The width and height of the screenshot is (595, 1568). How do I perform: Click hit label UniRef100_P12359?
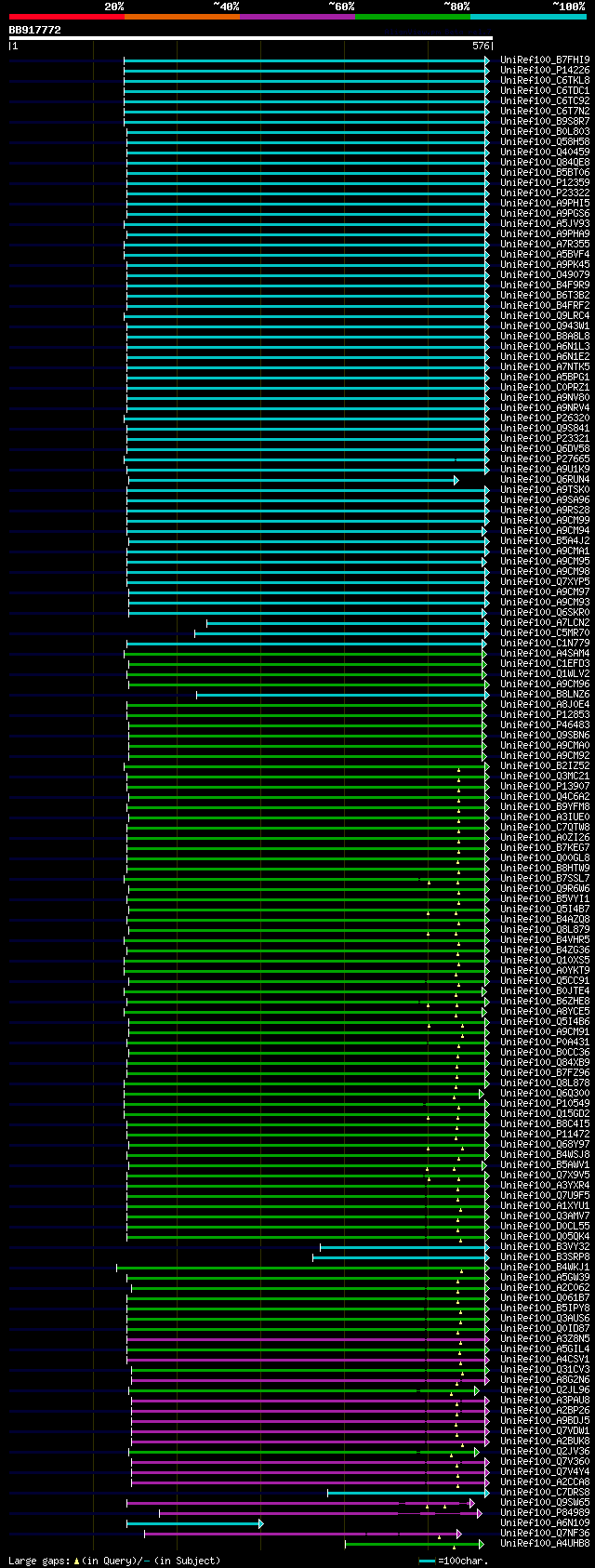tap(545, 183)
